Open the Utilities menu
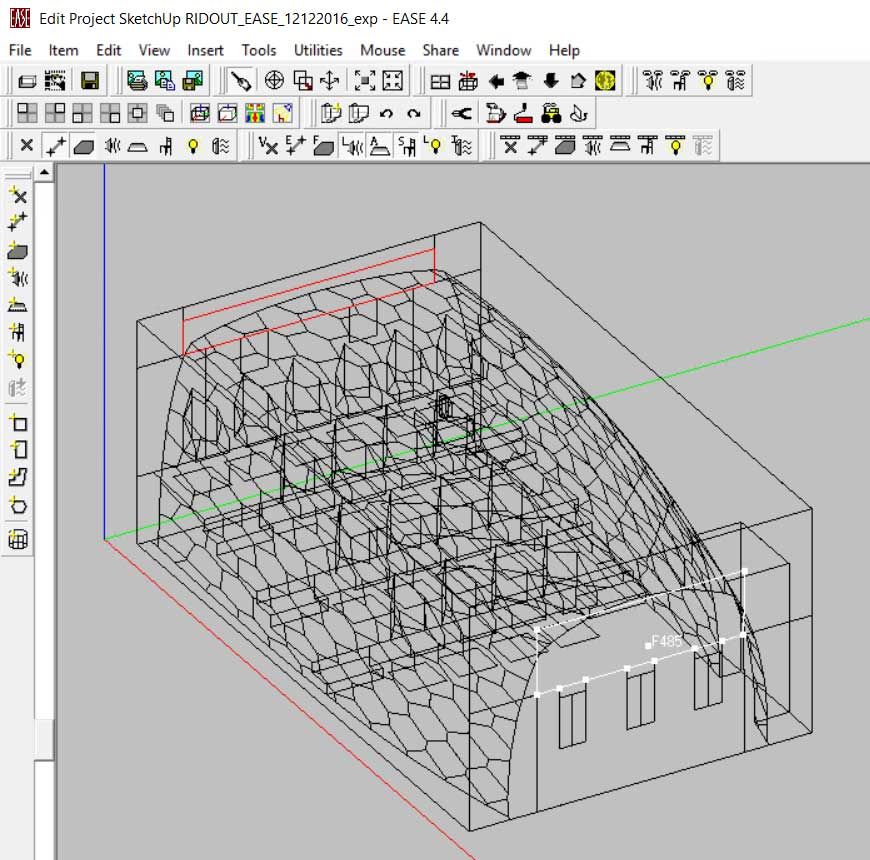Image resolution: width=870 pixels, height=860 pixels. tap(318, 50)
